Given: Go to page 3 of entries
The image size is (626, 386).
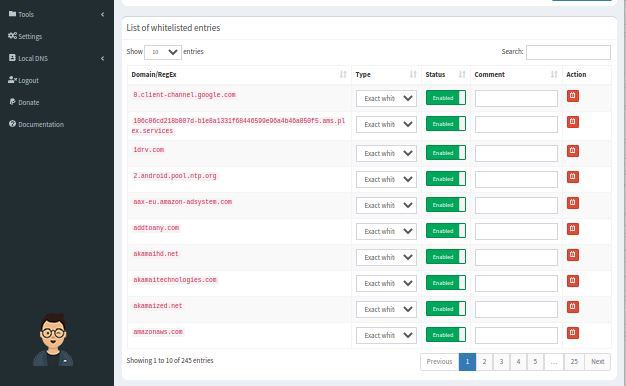Looking at the screenshot, I should point(501,362).
